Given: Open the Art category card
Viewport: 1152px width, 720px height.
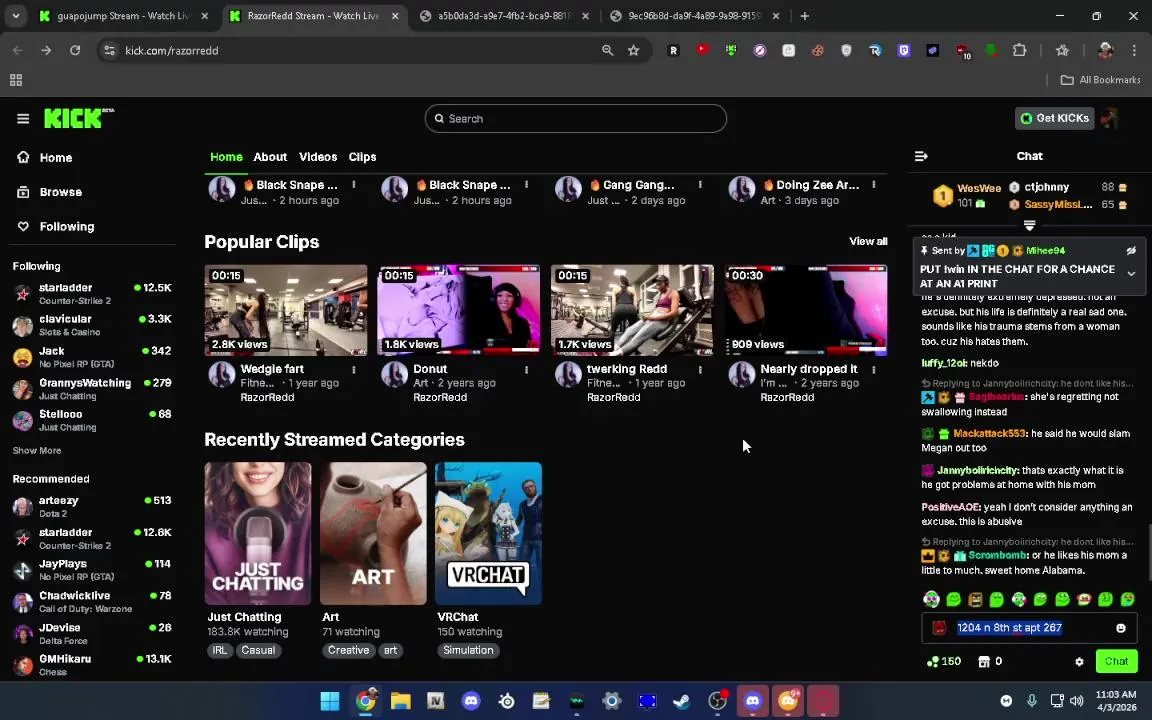Looking at the screenshot, I should [x=373, y=533].
